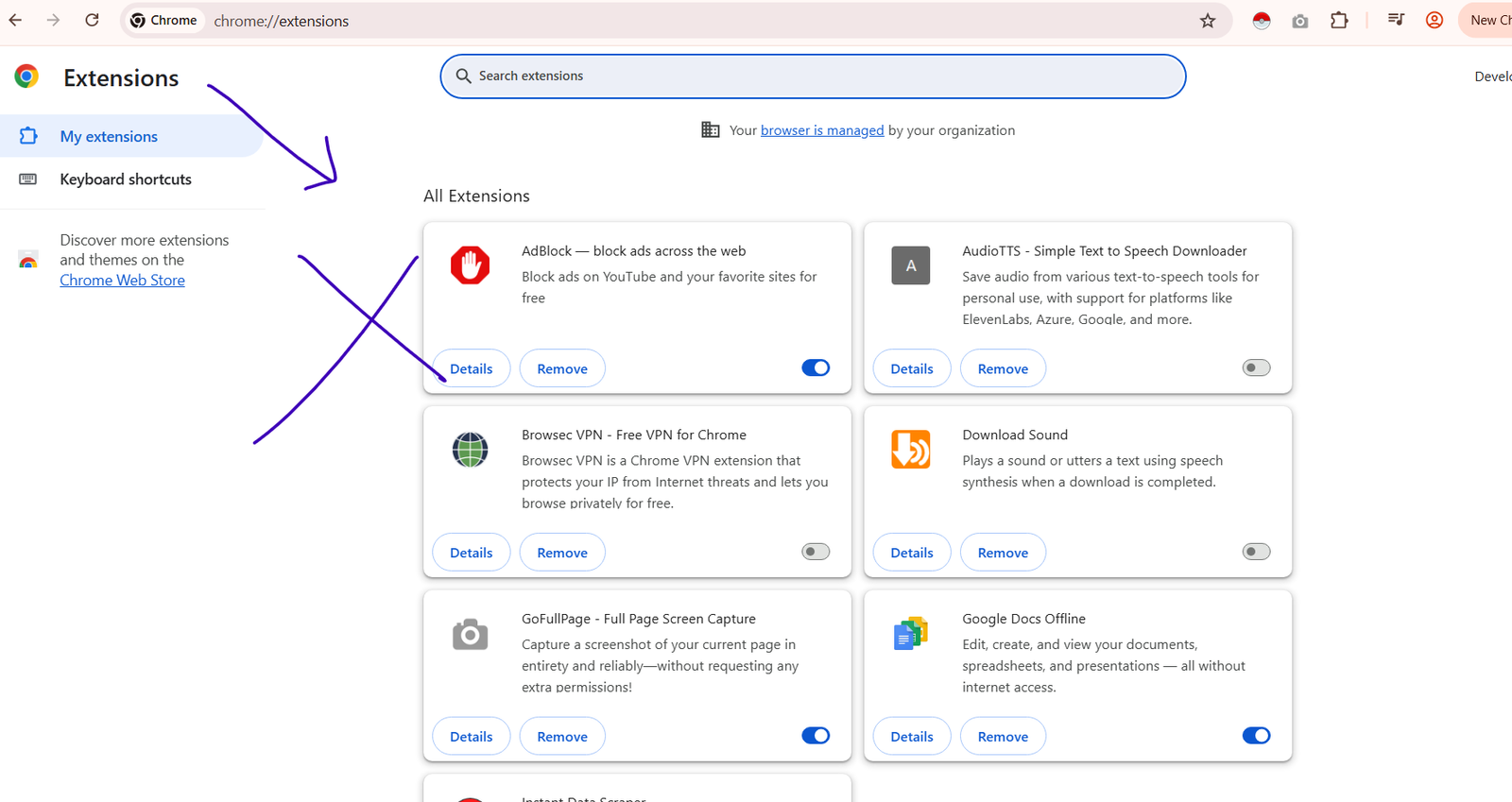Screen dimensions: 1512x802
Task: Click the AdBlock red hand icon
Action: (x=470, y=265)
